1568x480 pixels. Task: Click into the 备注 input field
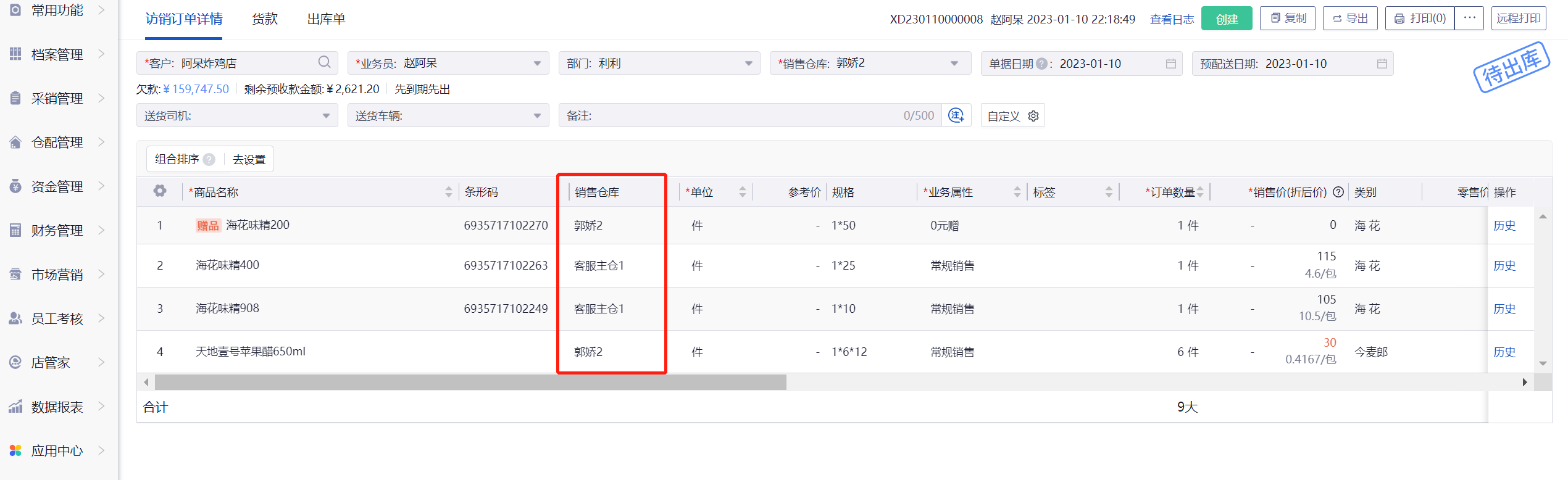click(750, 115)
